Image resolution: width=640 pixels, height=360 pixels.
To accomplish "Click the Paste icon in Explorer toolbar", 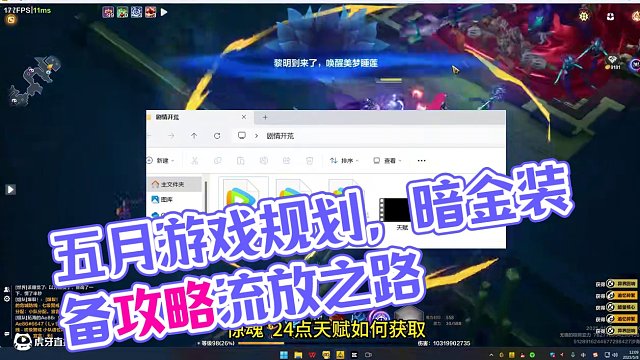I will [x=241, y=161].
